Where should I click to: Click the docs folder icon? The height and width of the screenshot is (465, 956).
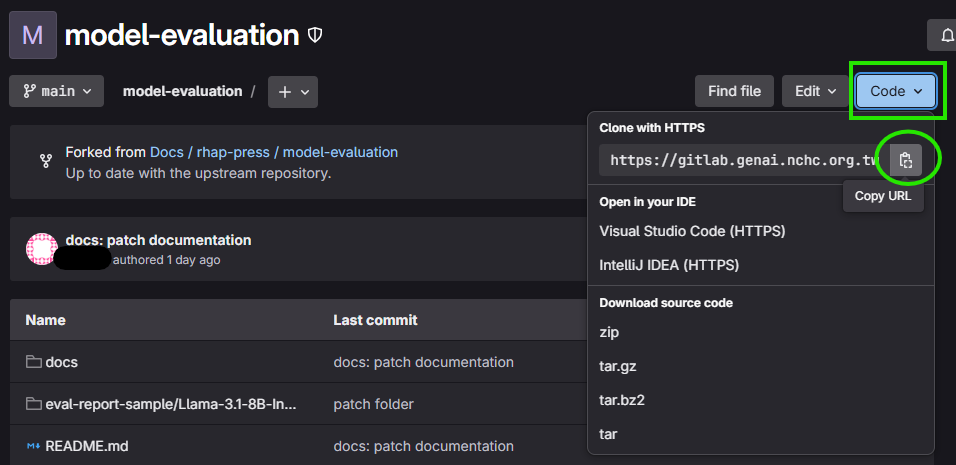click(x=33, y=362)
